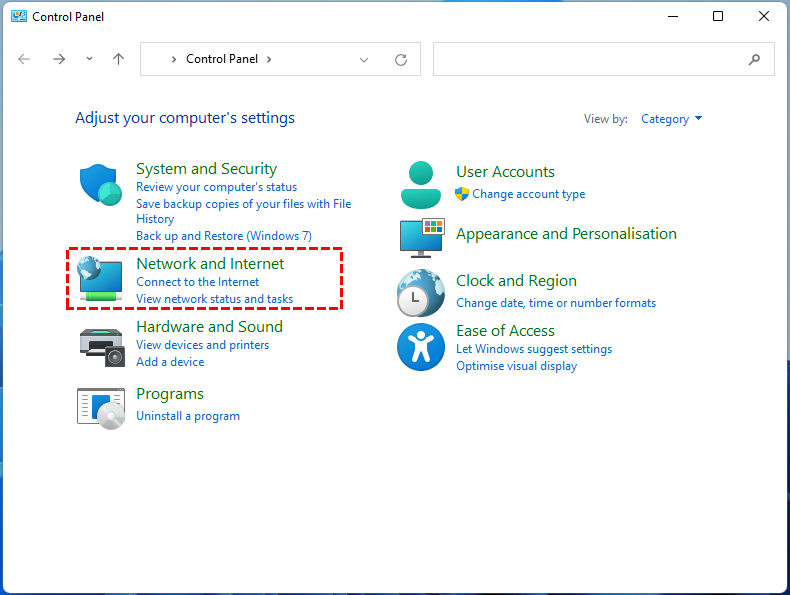
Task: Click the Programs disc icon
Action: [x=101, y=409]
